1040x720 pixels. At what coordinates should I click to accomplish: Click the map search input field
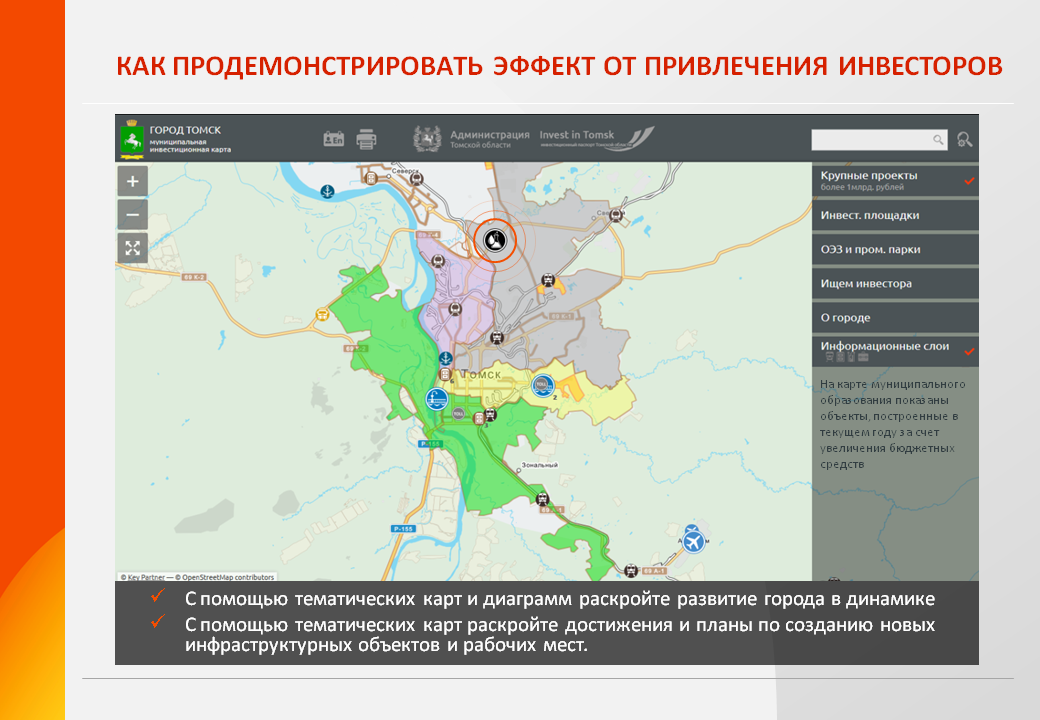point(879,139)
